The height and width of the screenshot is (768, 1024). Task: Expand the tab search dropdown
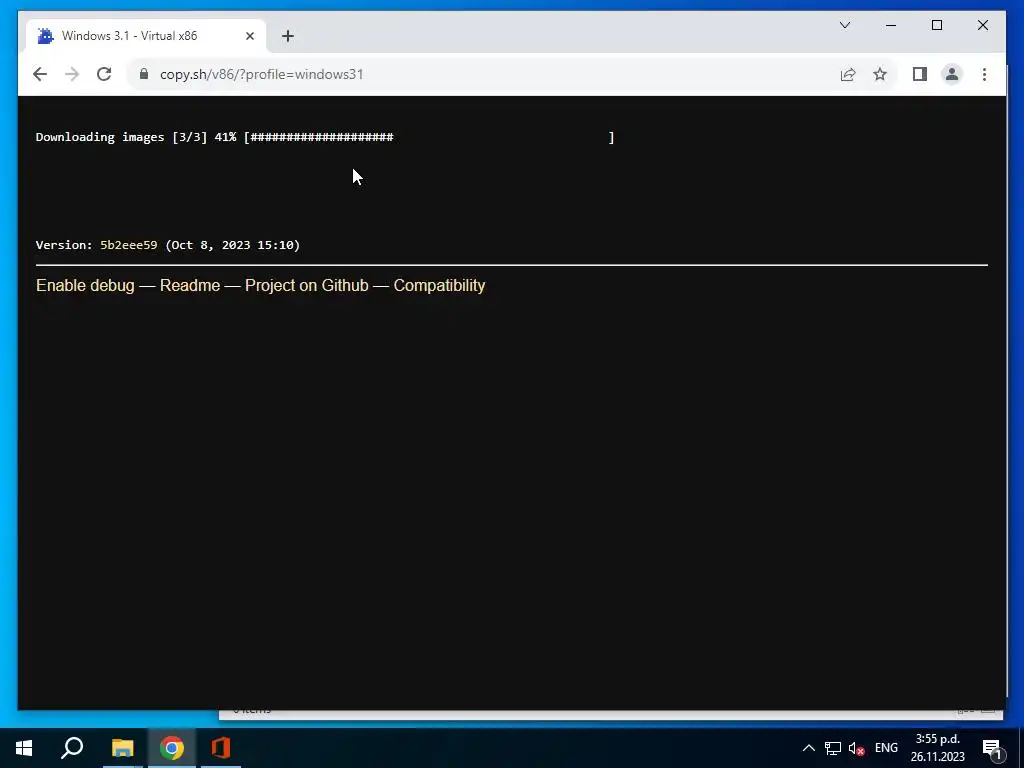[845, 25]
